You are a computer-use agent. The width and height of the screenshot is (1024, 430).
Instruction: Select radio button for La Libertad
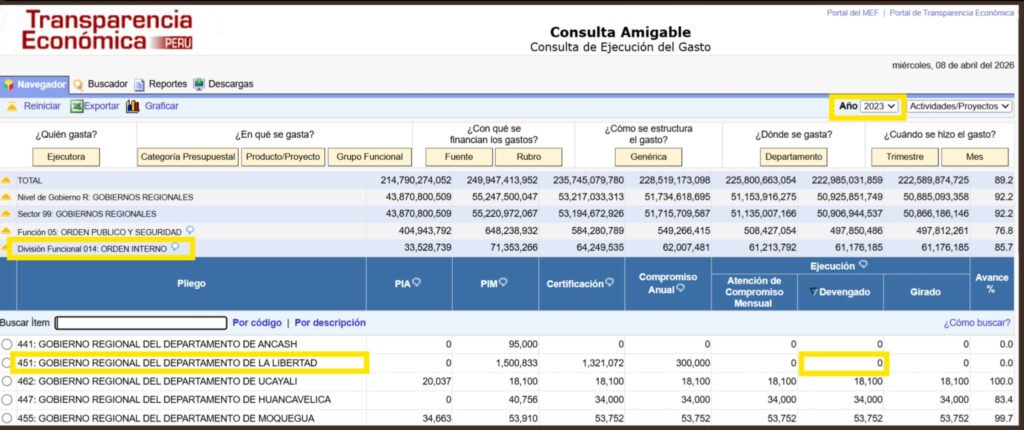8,362
